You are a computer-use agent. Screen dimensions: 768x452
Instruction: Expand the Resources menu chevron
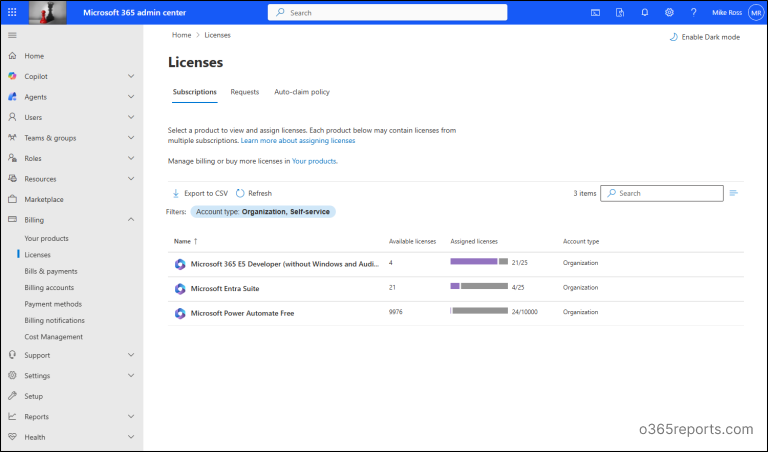[x=131, y=179]
